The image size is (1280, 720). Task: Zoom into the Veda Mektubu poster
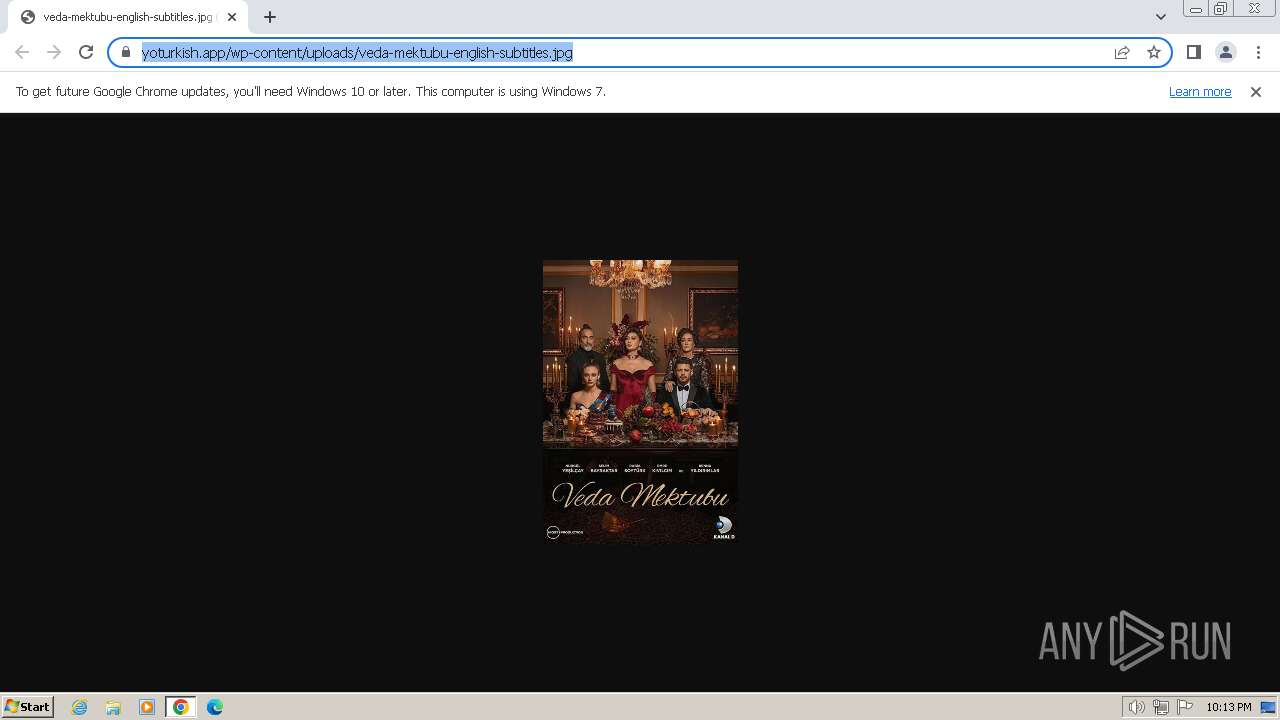[640, 402]
